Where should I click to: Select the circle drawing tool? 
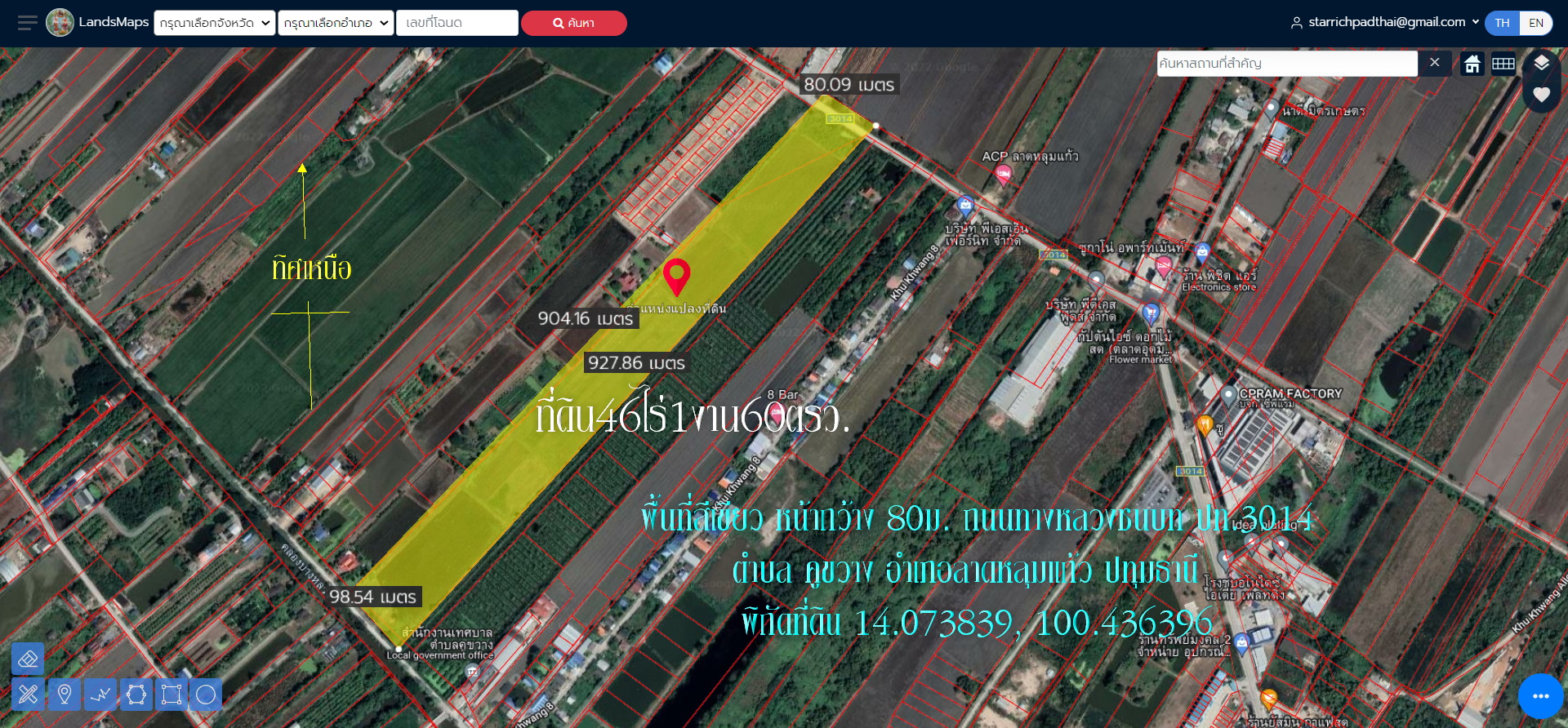click(206, 695)
